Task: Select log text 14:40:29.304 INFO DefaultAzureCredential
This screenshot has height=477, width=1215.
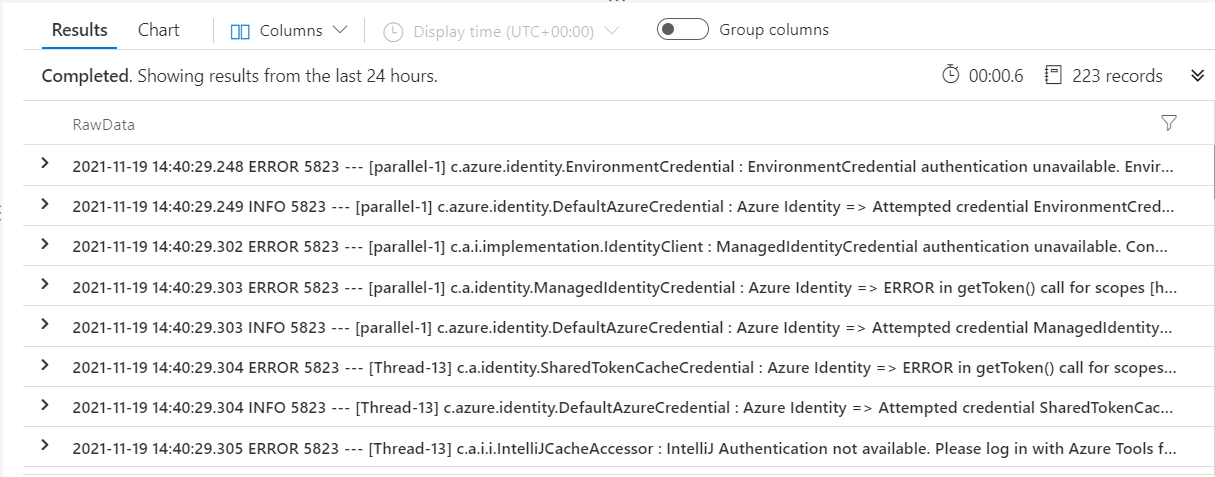Action: pos(625,407)
